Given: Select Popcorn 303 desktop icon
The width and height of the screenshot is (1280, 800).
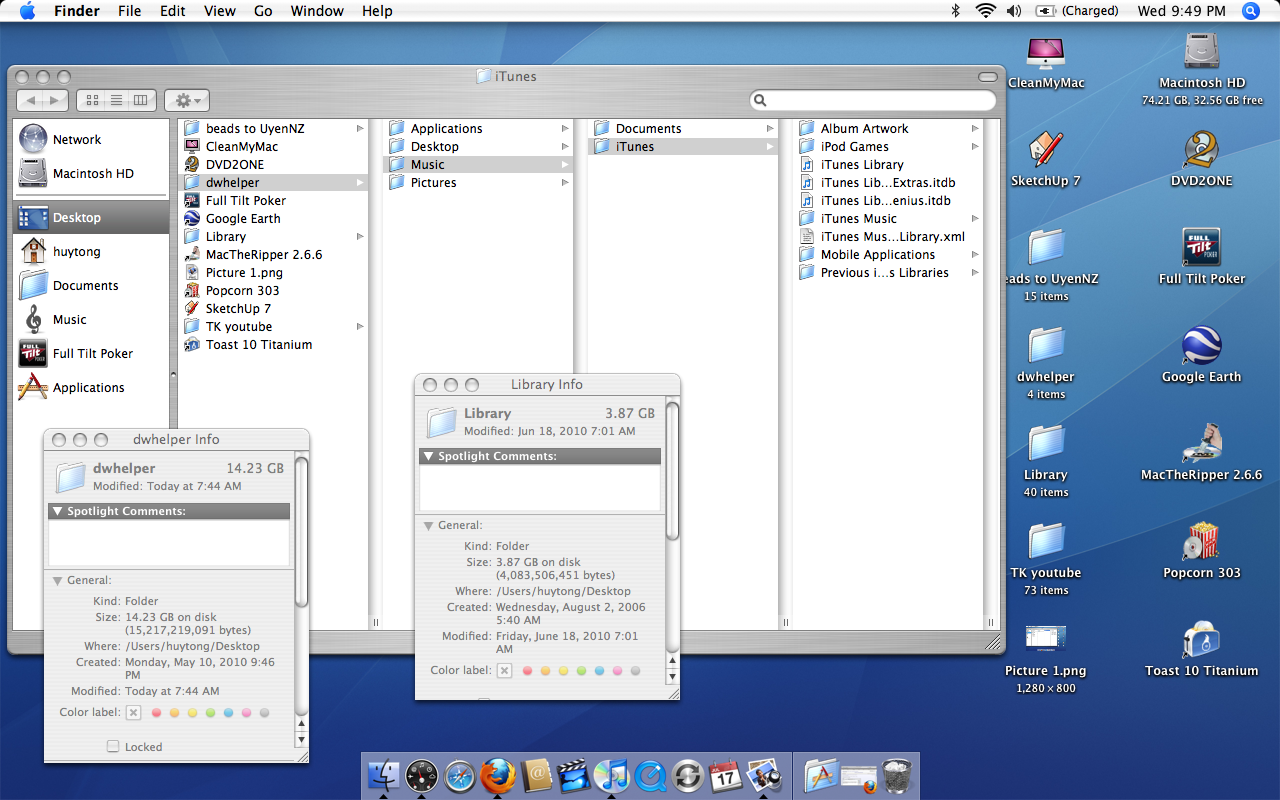Looking at the screenshot, I should 1201,542.
